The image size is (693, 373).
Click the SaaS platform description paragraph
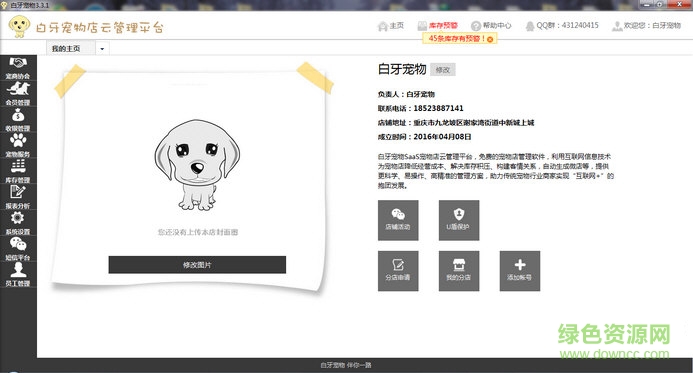(495, 171)
